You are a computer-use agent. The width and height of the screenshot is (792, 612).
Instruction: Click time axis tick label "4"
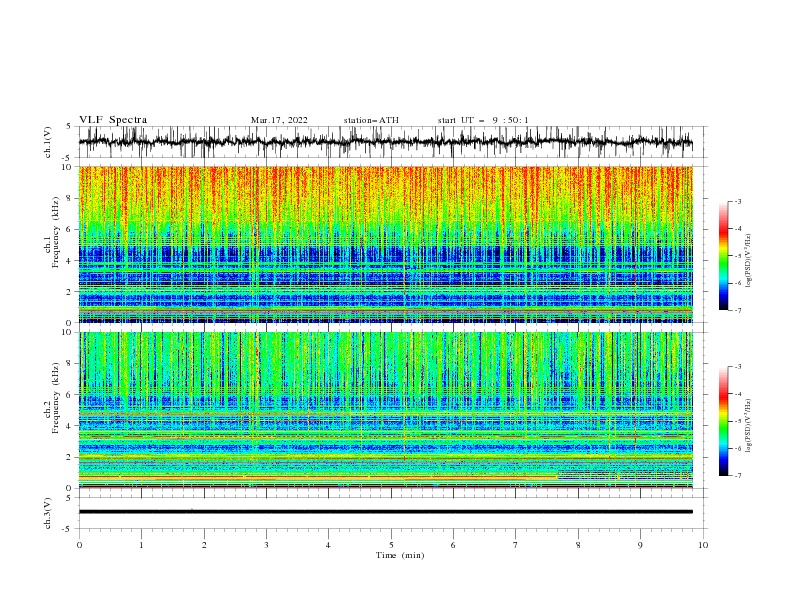(328, 545)
